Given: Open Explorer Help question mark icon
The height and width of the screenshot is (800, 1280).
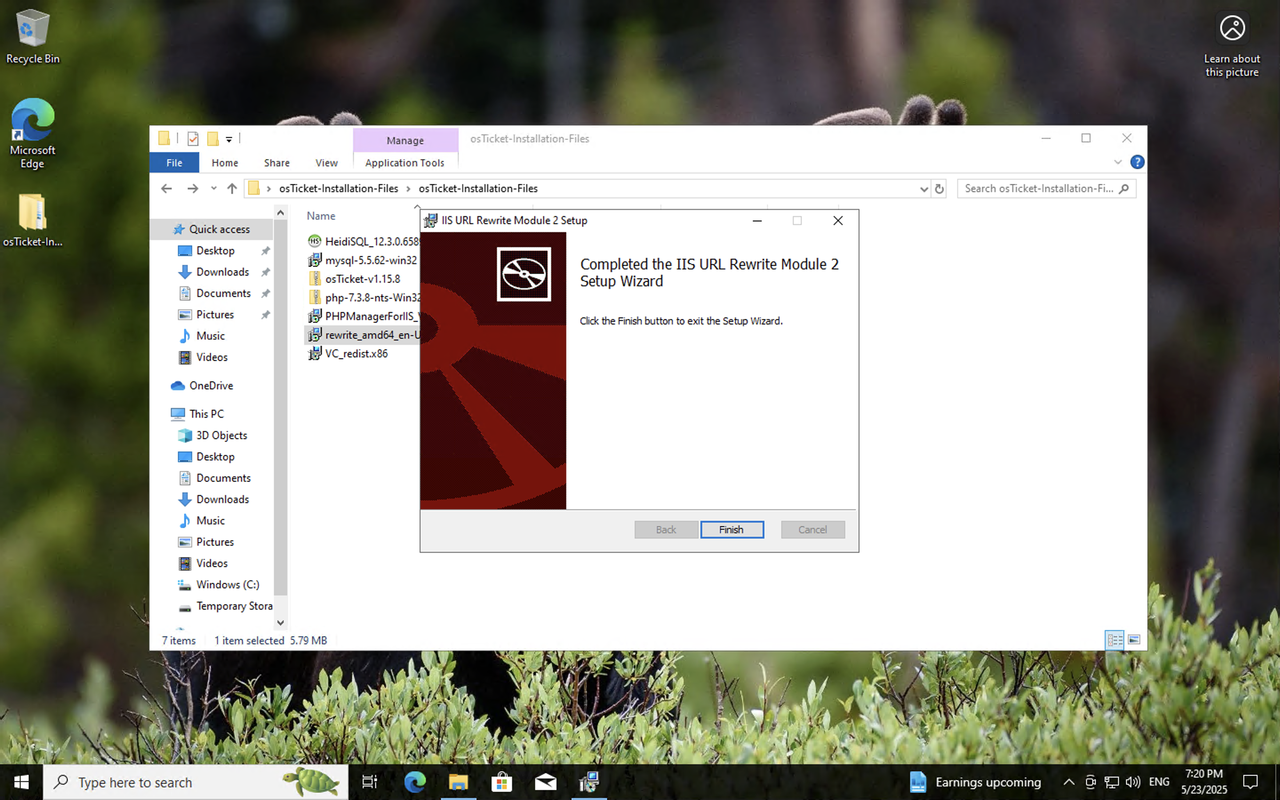Looking at the screenshot, I should 1137,162.
